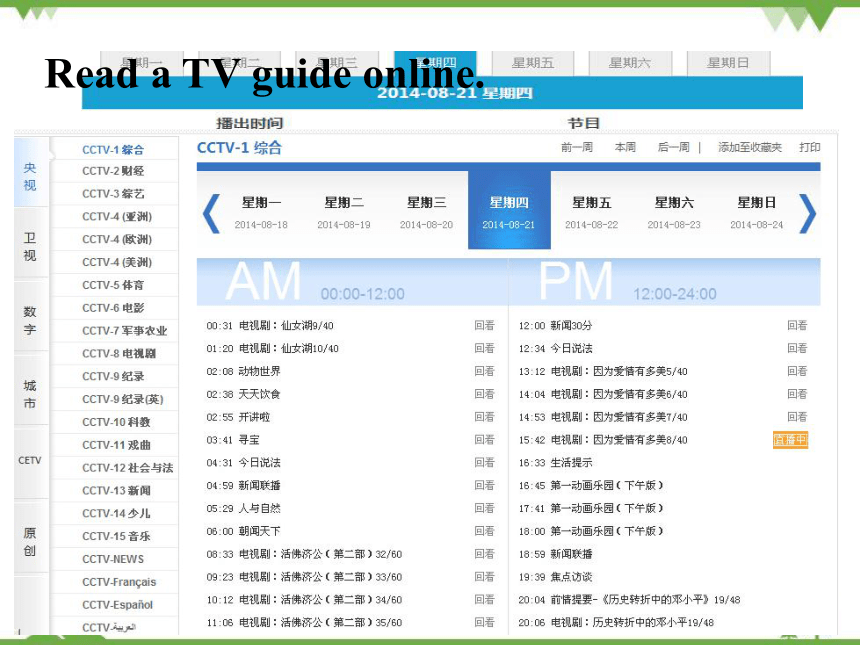Viewport: 860px width, 645px height.
Task: Choose CCTV-4 (欧洲) in the channel list
Action: (x=117, y=240)
